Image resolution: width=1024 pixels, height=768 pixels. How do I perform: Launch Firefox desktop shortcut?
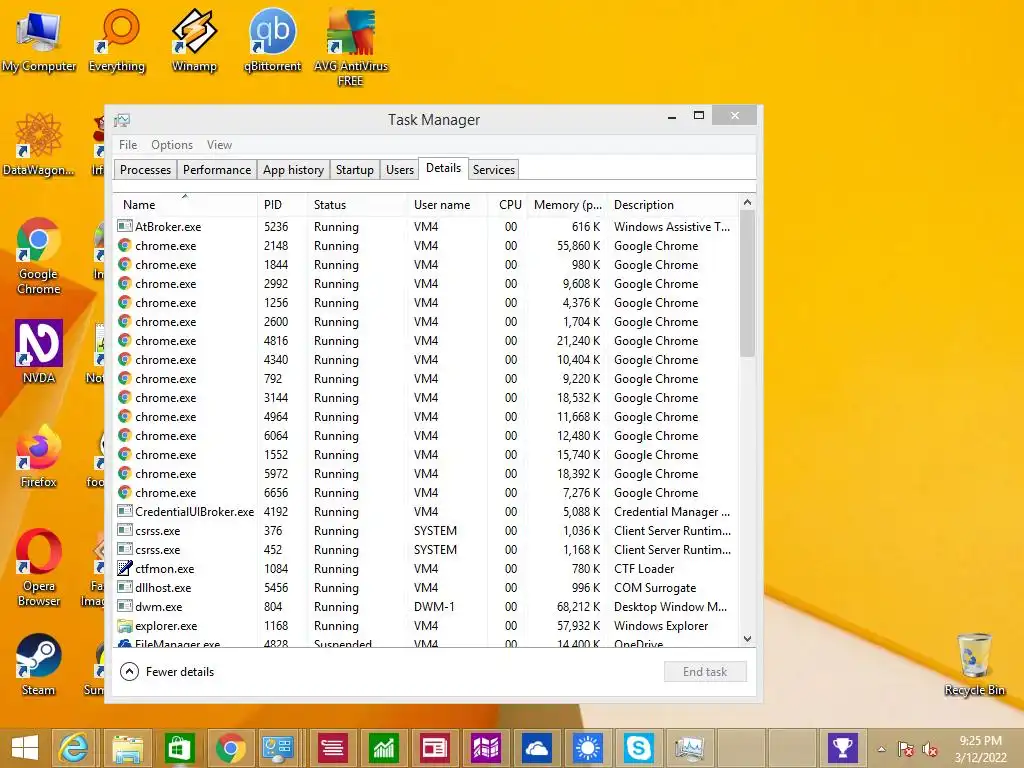tap(39, 456)
